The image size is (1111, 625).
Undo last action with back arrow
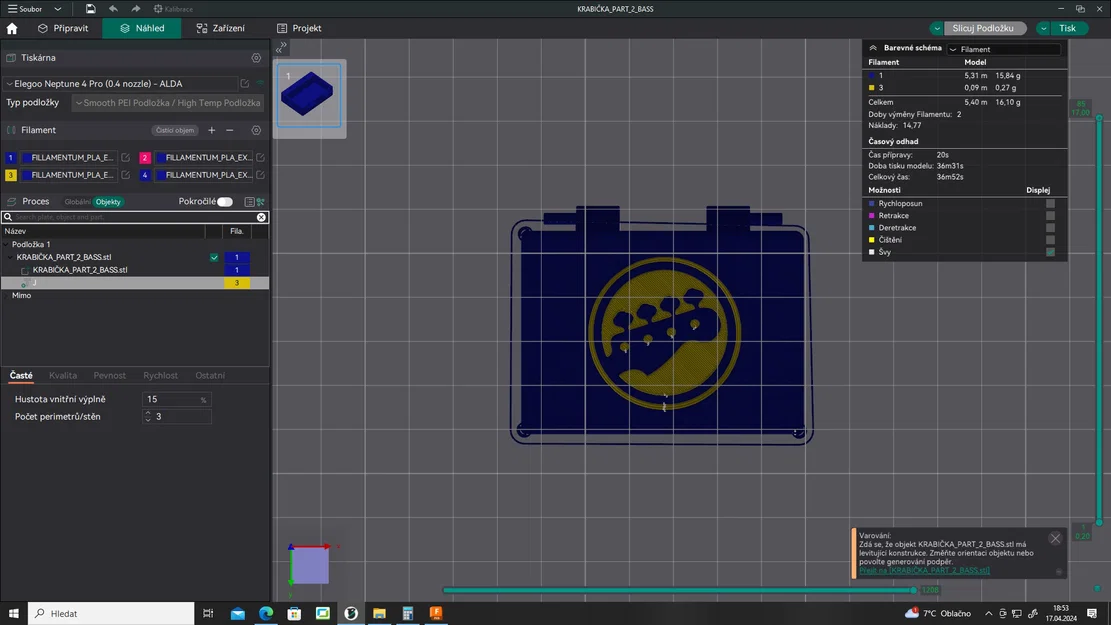click(113, 9)
